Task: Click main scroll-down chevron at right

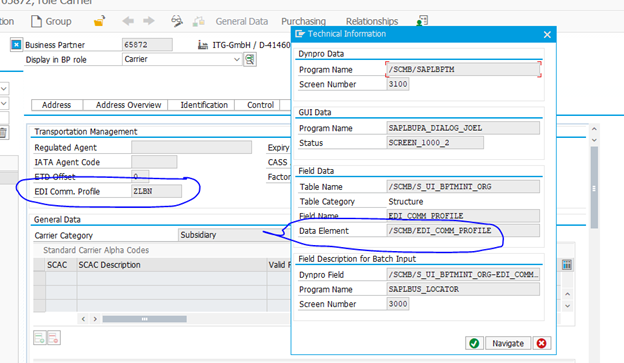Action: tap(594, 140)
